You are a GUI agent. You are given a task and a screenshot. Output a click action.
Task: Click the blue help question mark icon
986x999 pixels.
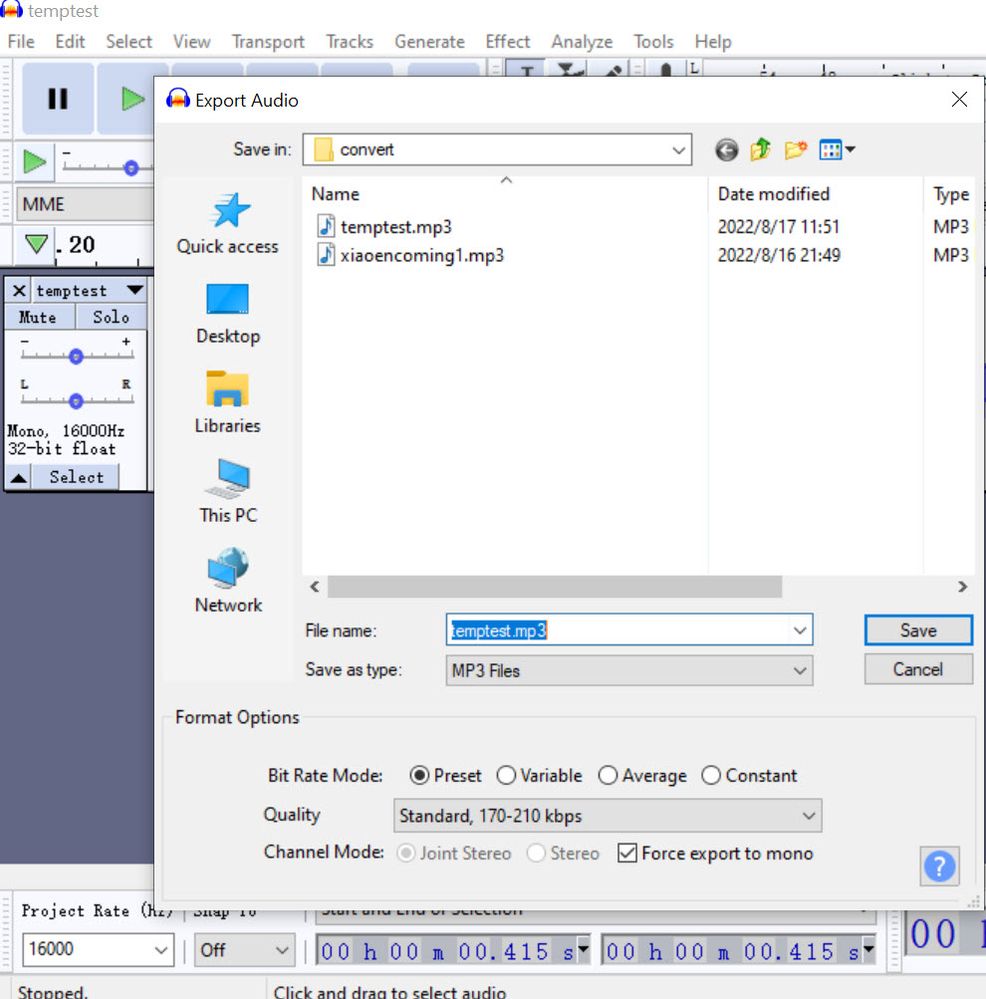click(x=940, y=866)
